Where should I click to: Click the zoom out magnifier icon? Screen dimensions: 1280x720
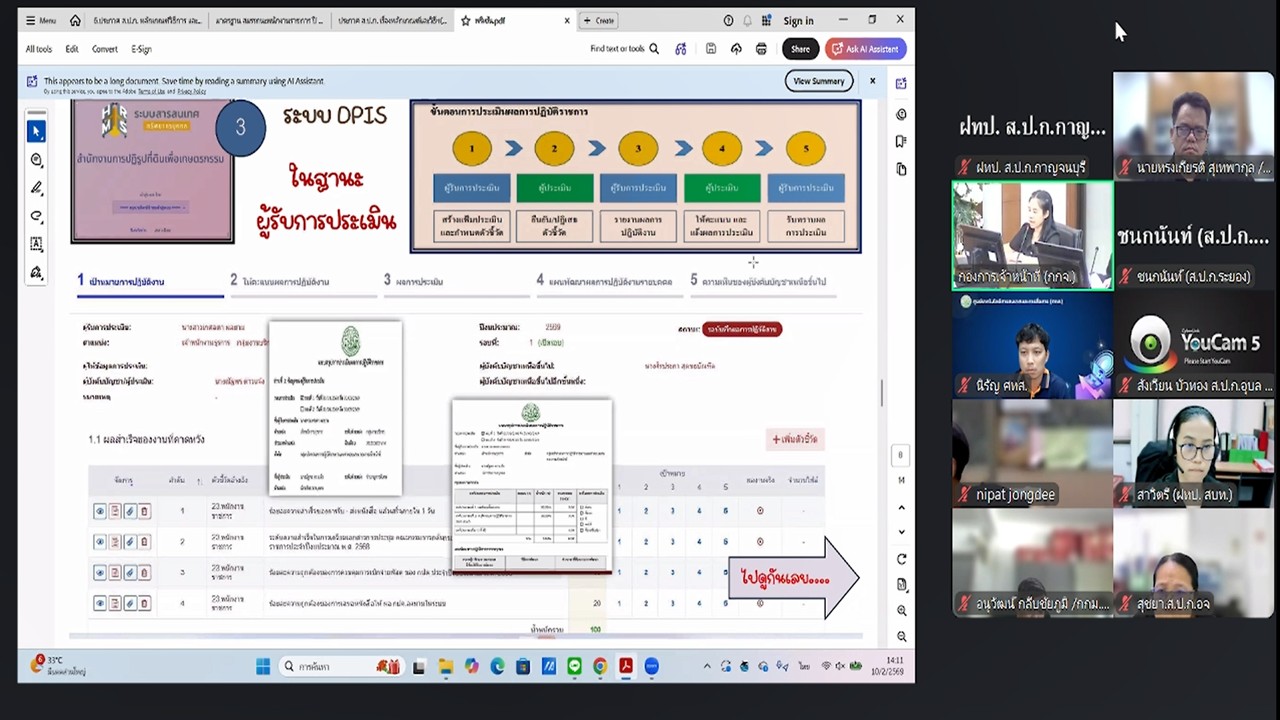(901, 636)
